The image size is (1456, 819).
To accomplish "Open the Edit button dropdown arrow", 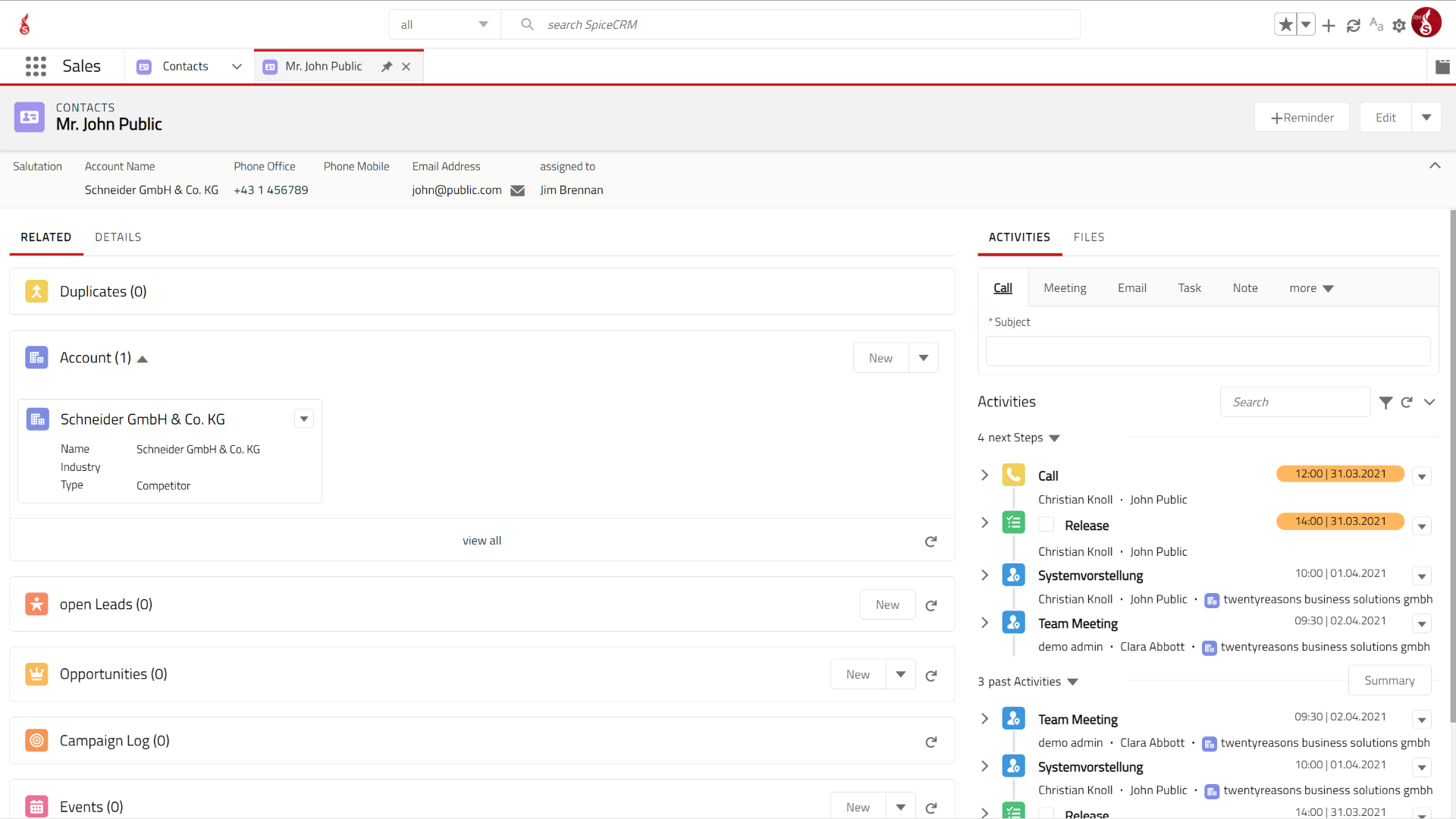I will click(x=1426, y=118).
